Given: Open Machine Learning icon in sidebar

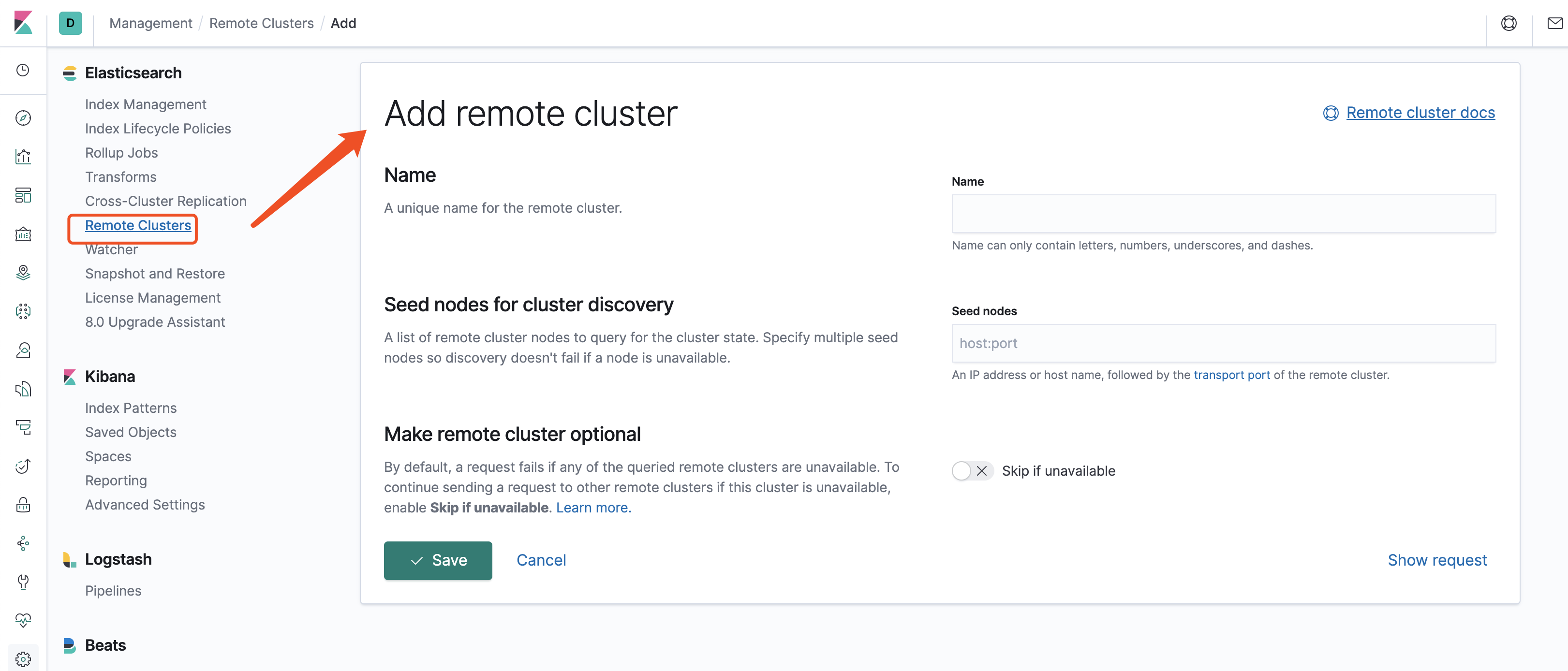Looking at the screenshot, I should click(x=23, y=311).
